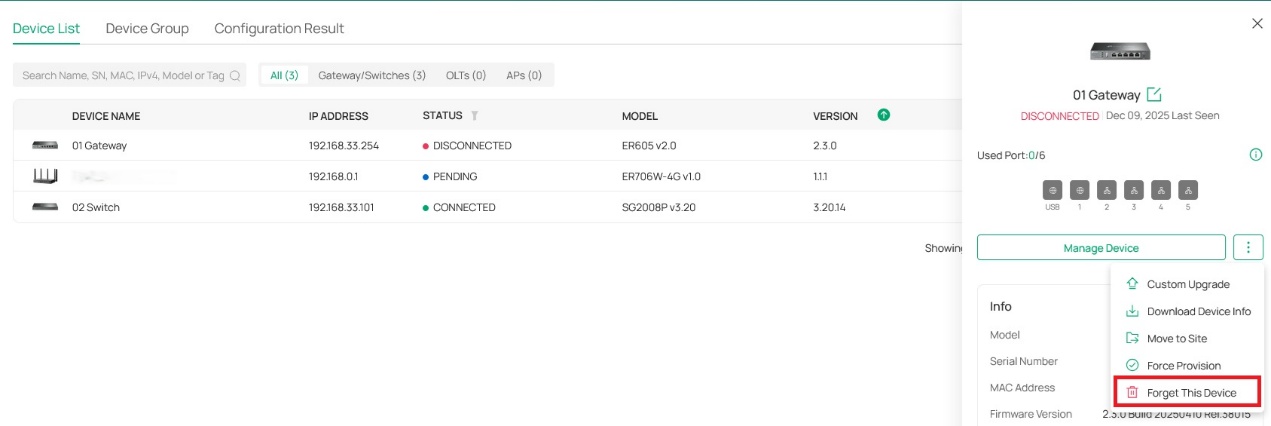Click the STATUS column filter icon
This screenshot has width=1271, height=426.
coord(475,116)
